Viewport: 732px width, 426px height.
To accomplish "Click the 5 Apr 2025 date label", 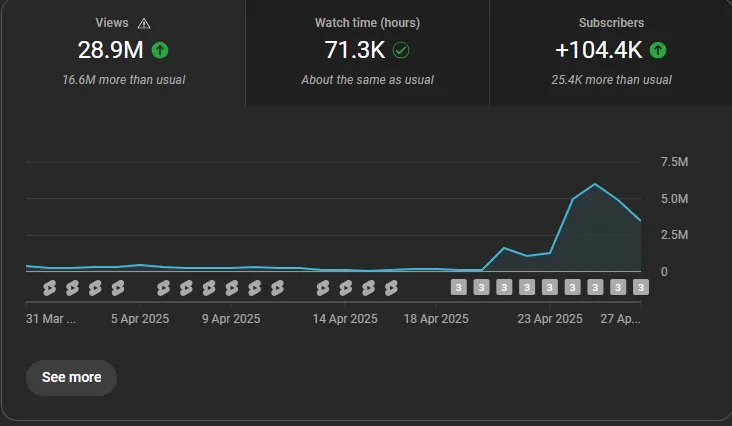I will click(140, 320).
